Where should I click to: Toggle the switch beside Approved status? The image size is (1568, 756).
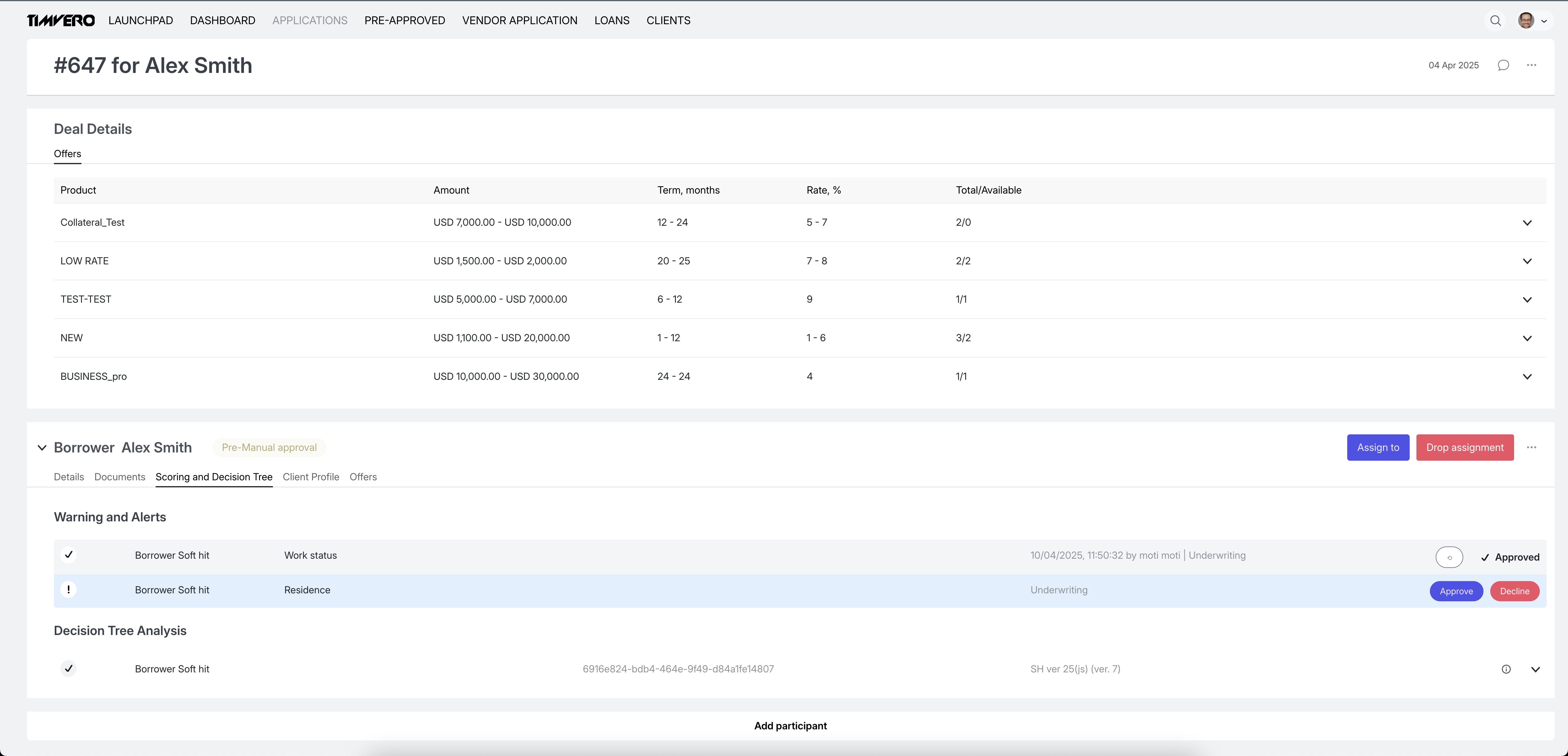click(1449, 557)
